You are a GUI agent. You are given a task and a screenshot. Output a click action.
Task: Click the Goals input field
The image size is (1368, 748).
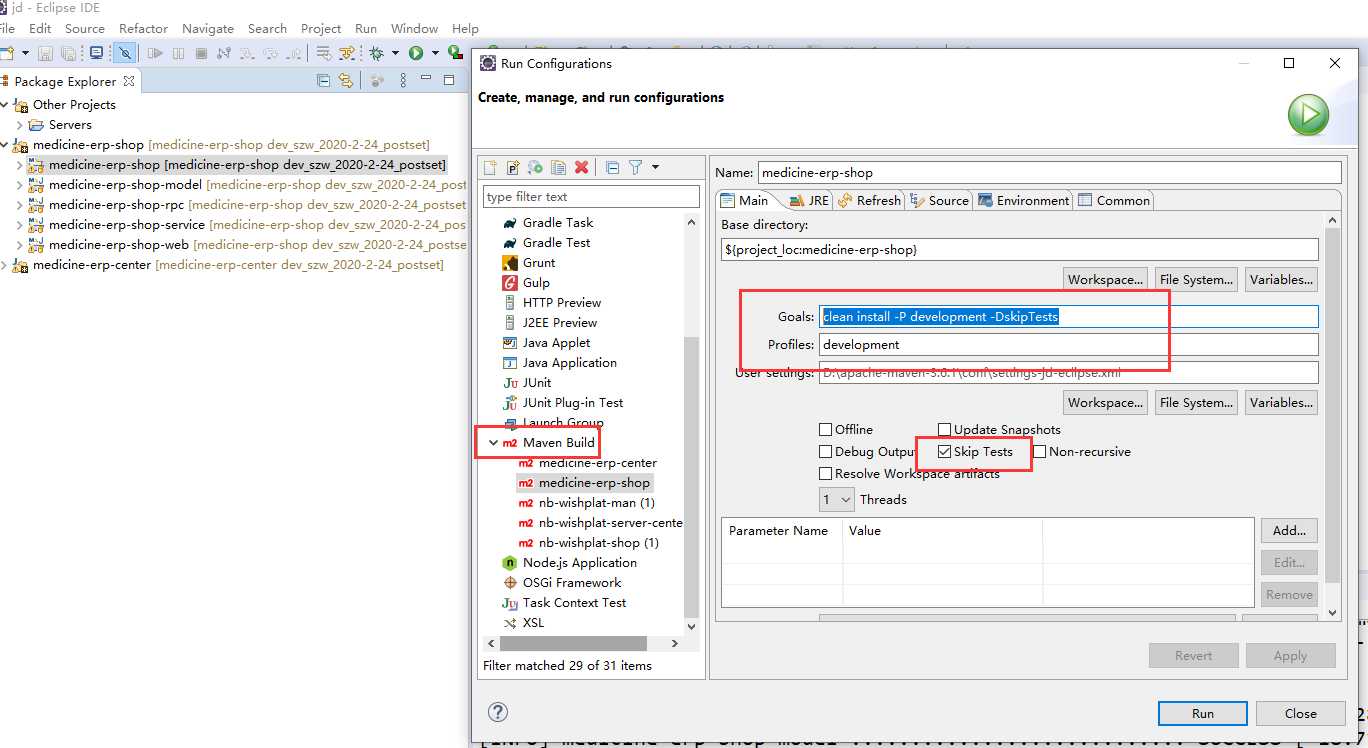coord(1068,316)
